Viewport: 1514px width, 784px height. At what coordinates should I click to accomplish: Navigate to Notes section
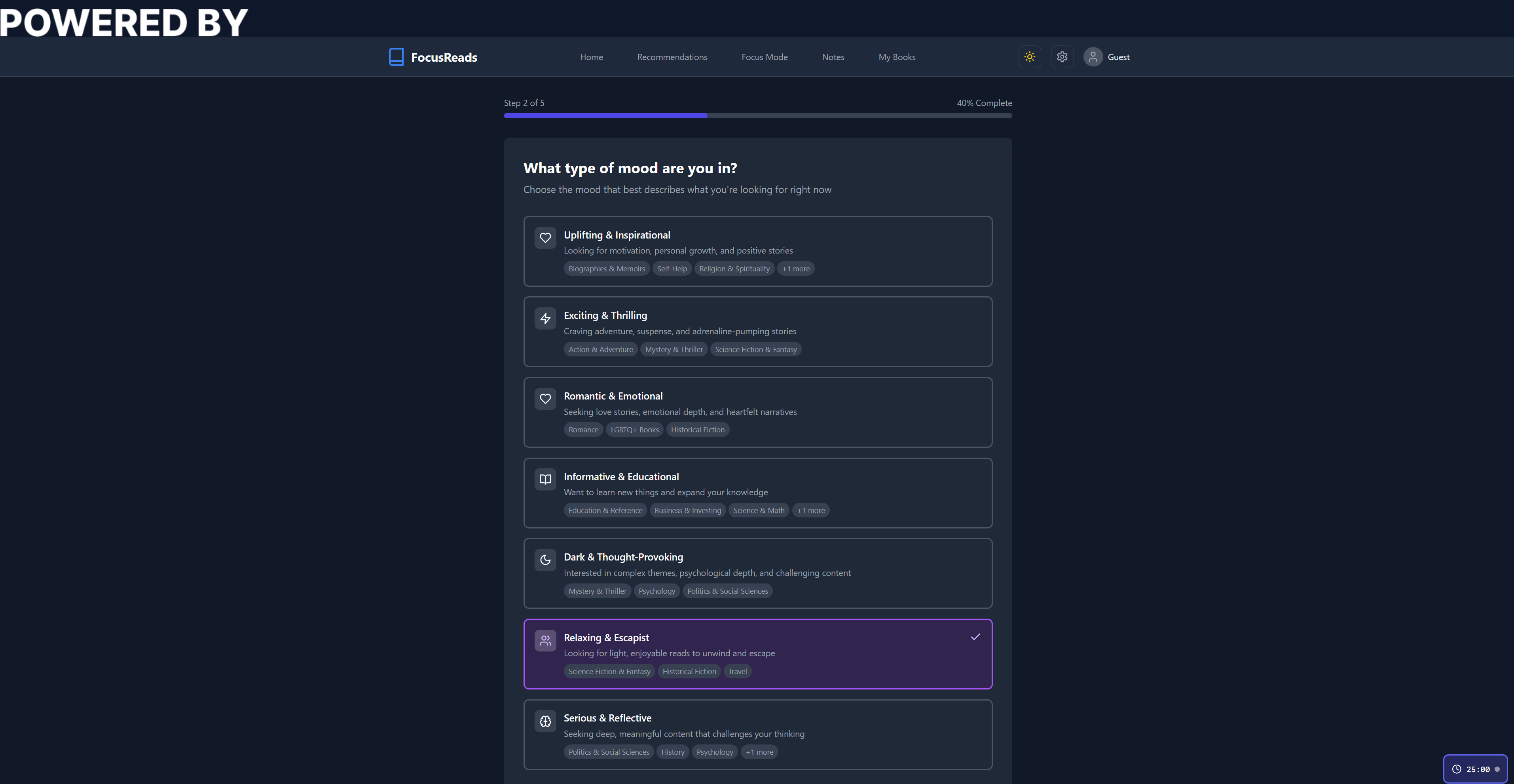pyautogui.click(x=833, y=57)
